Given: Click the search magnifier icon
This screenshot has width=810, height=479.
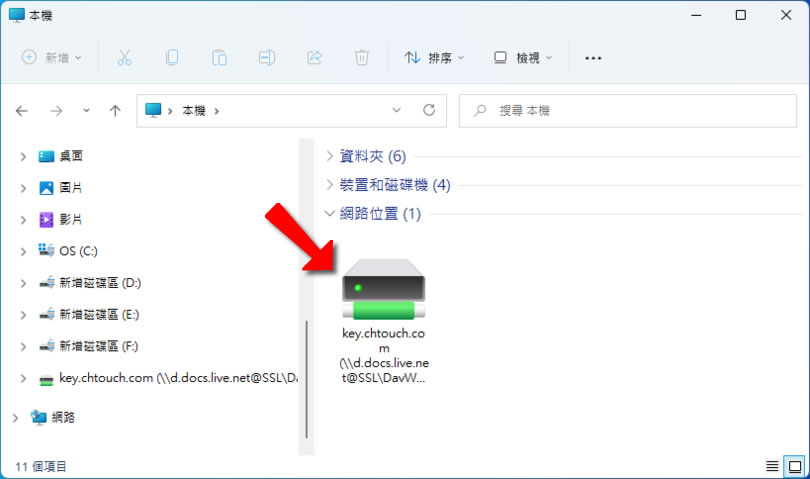Looking at the screenshot, I should pos(480,110).
